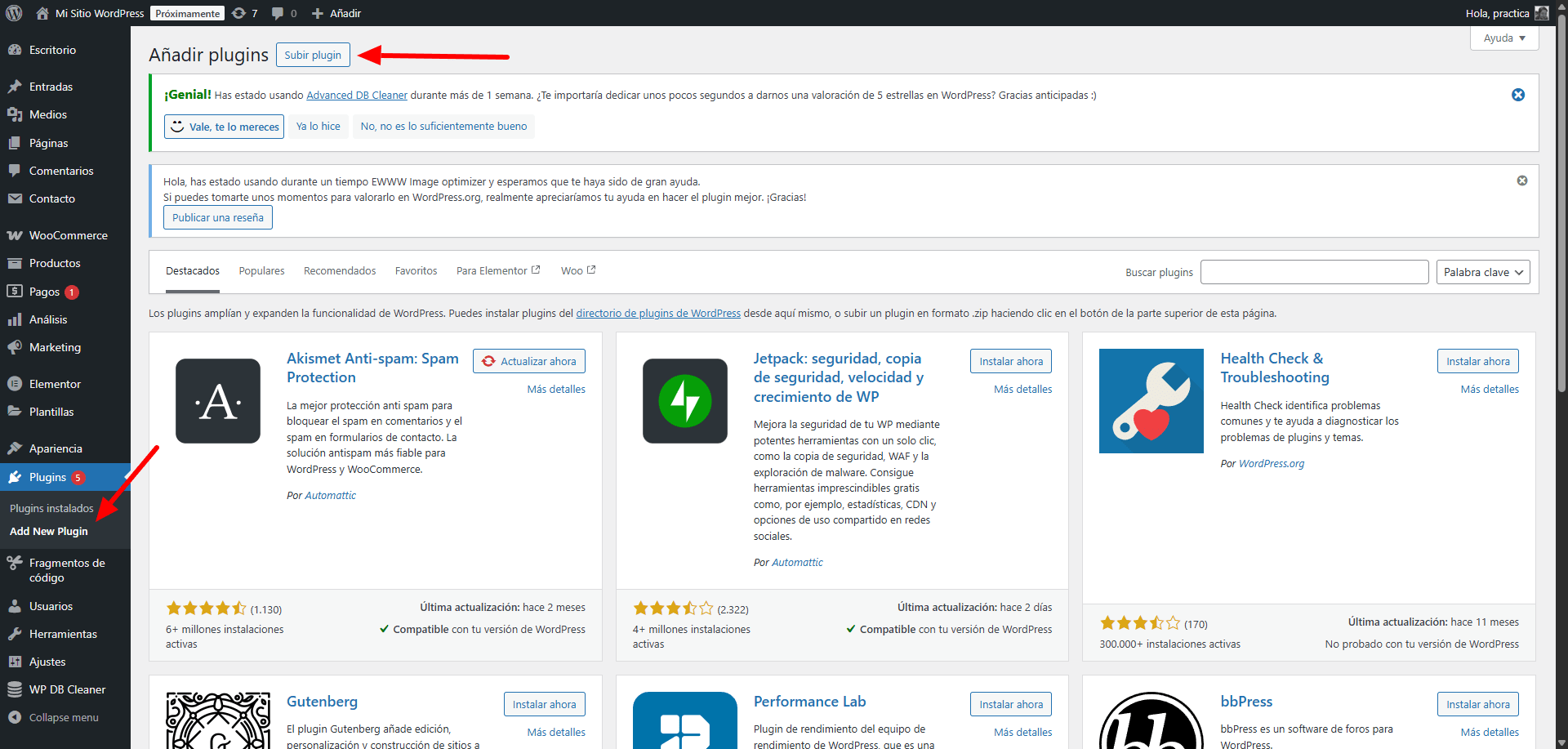Screen dimensions: 1568x749
Task: Collapse the admin menu
Action: (65, 717)
